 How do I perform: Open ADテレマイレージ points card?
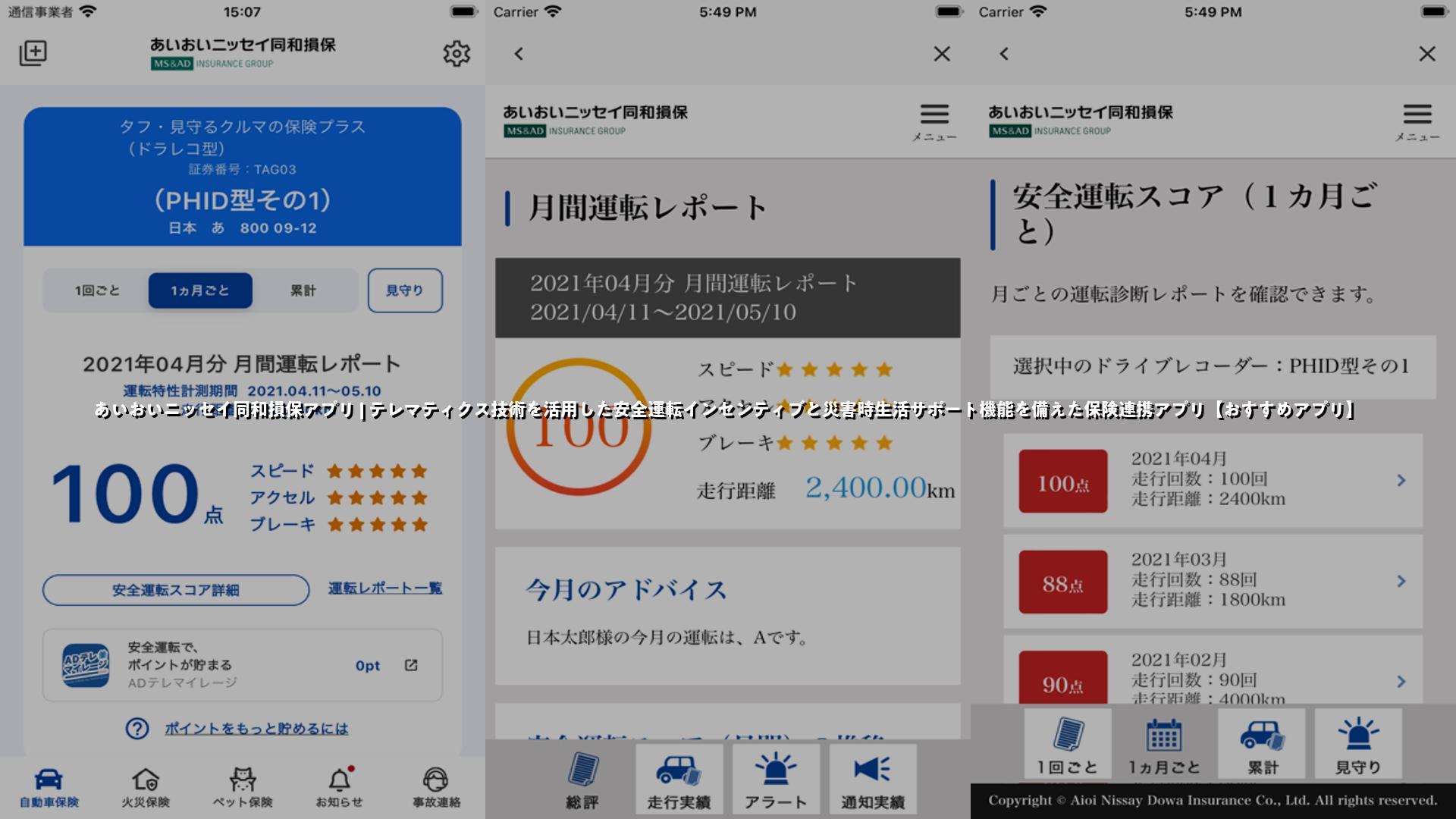tap(243, 665)
